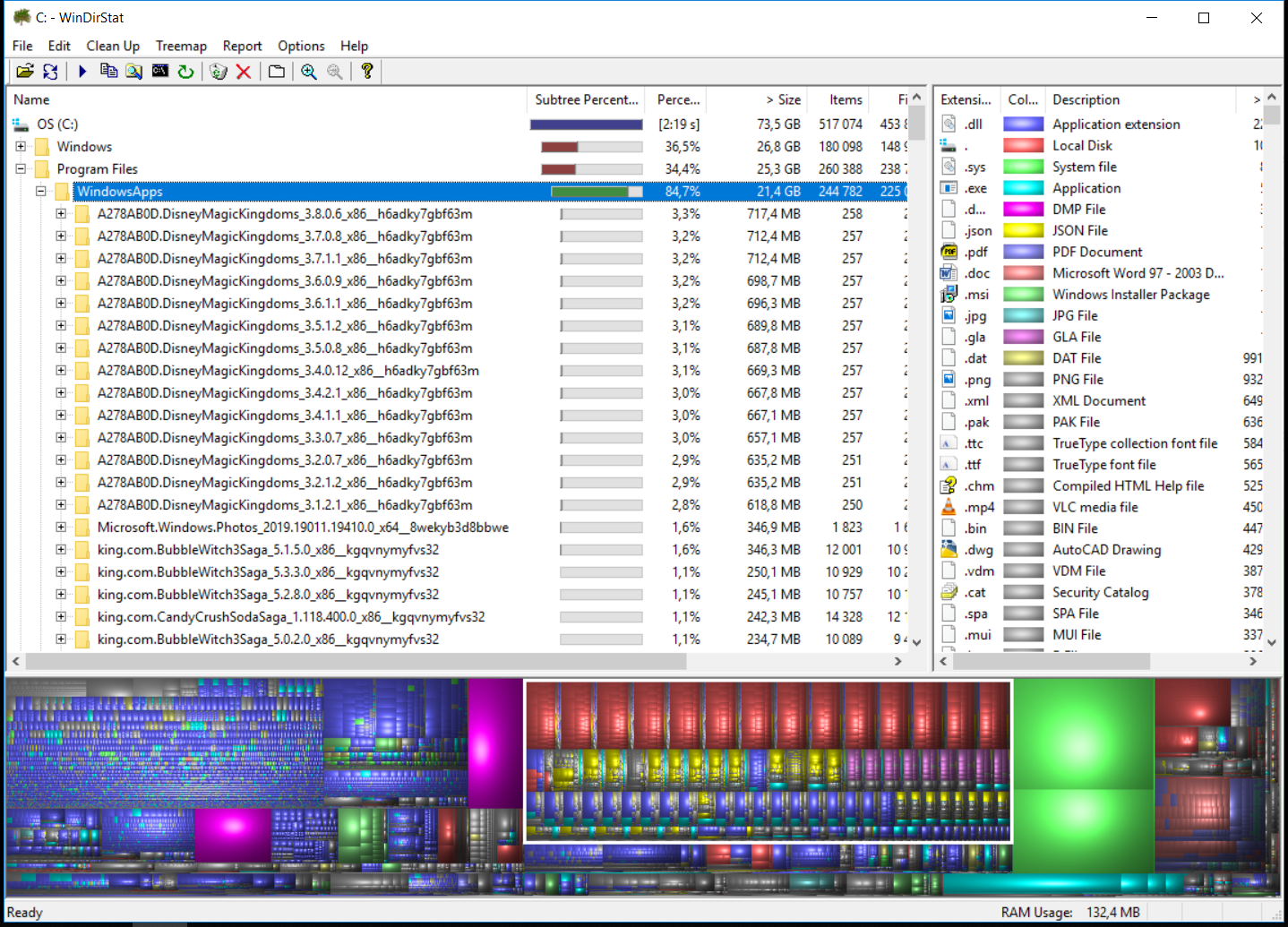Image resolution: width=1288 pixels, height=927 pixels.
Task: Click the .dwg AutoCAD file icon
Action: [x=949, y=550]
